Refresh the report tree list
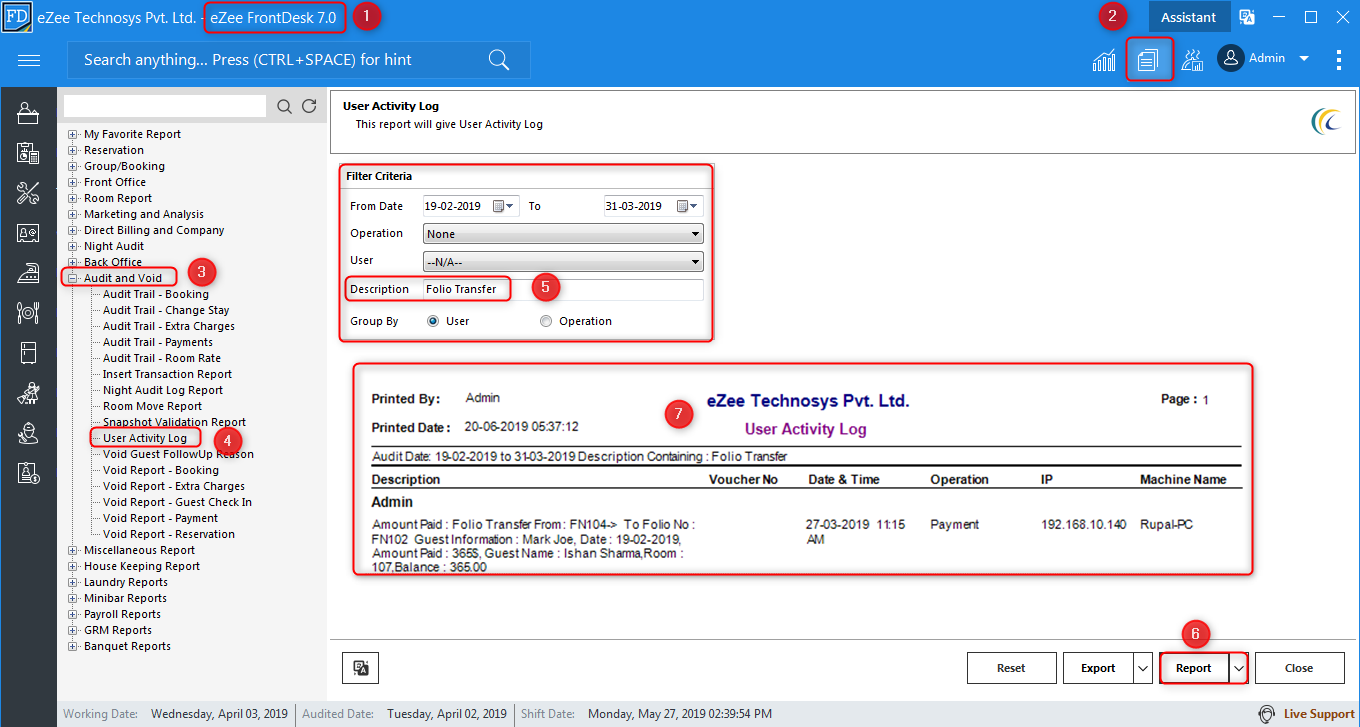This screenshot has height=727, width=1360. coord(309,106)
